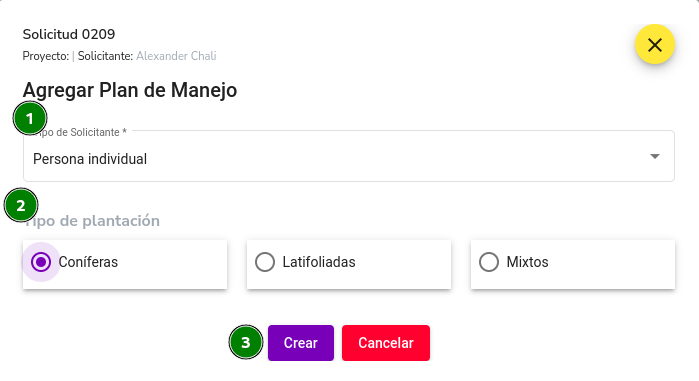Click the Latifoliadas label text
This screenshot has width=699, height=381.
[x=319, y=262]
